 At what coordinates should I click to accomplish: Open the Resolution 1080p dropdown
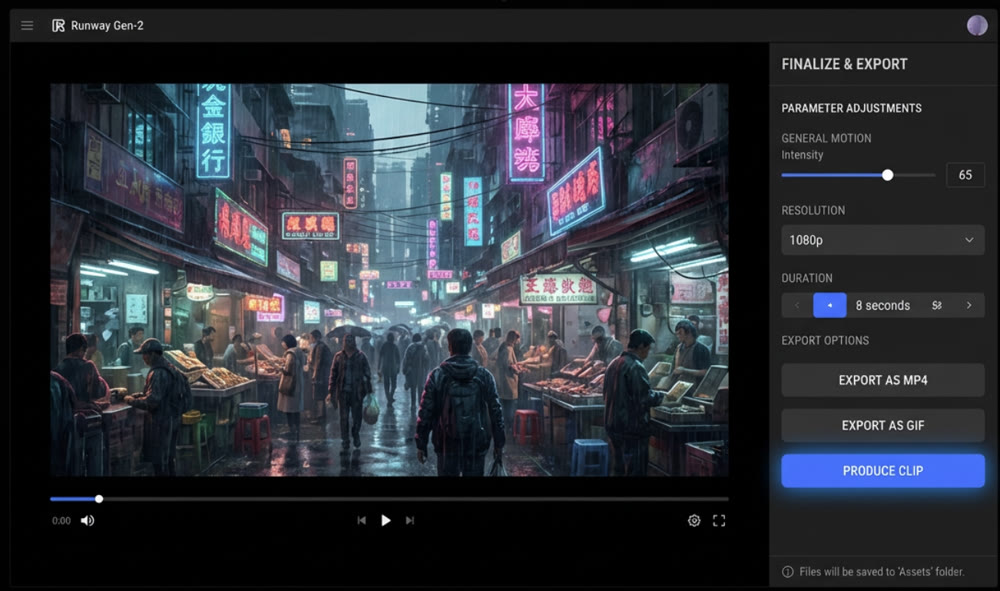point(882,240)
